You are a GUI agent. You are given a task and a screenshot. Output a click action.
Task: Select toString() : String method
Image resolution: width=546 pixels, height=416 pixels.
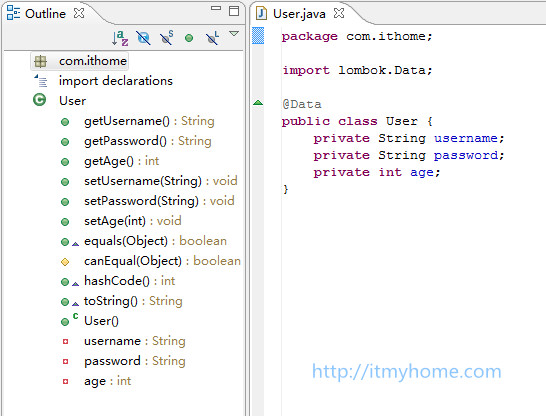pyautogui.click(x=133, y=301)
